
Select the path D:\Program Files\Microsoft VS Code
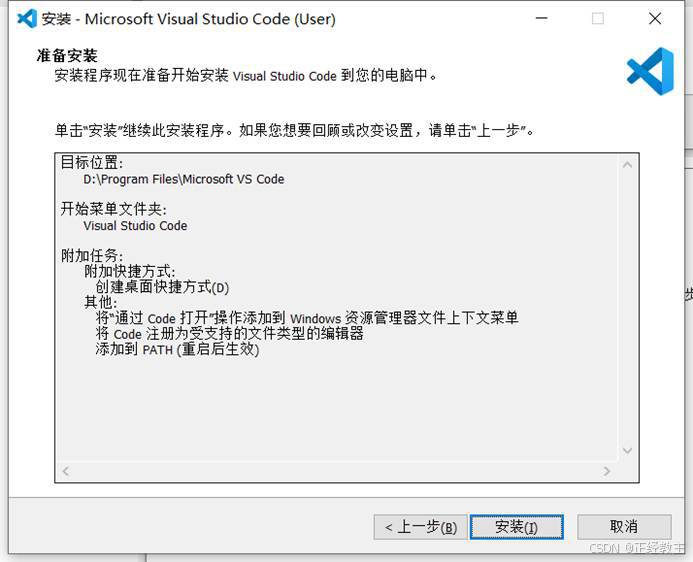tap(184, 179)
